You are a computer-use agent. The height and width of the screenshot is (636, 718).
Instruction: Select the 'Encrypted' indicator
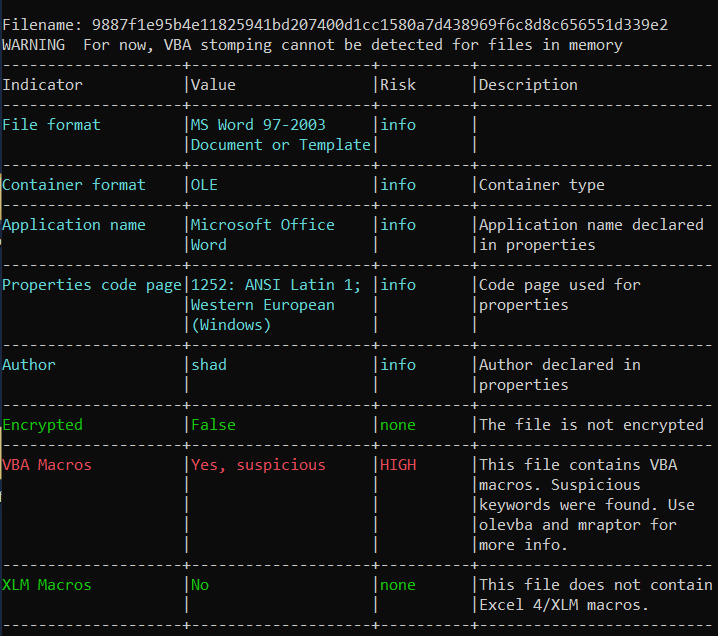(43, 424)
